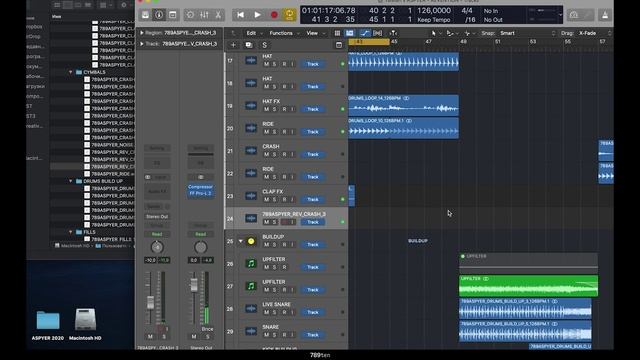Click UPFILTER track 27 music note icon

click(251, 286)
